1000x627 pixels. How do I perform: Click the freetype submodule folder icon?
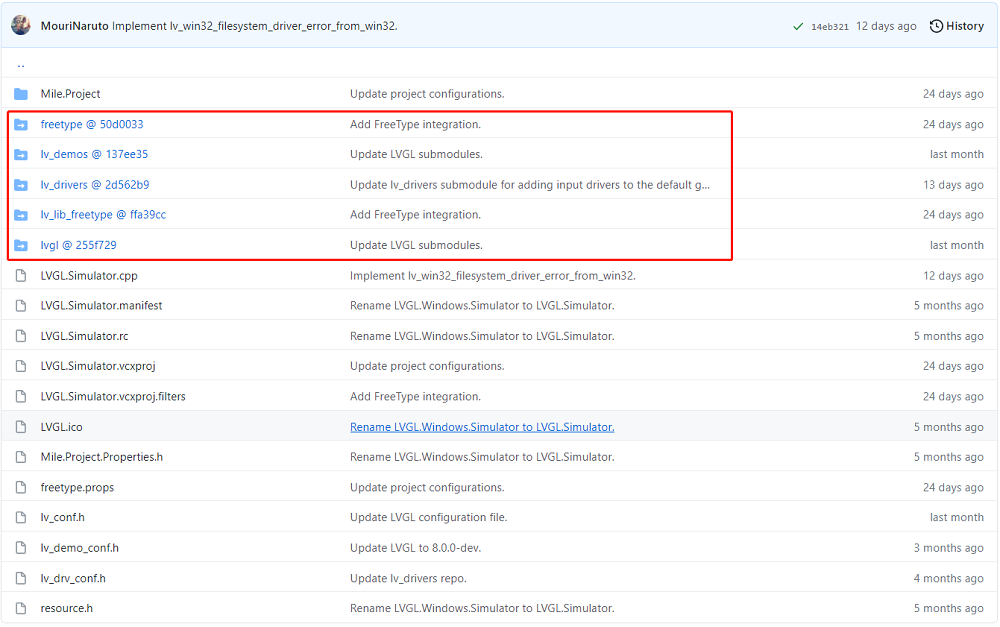pos(21,124)
